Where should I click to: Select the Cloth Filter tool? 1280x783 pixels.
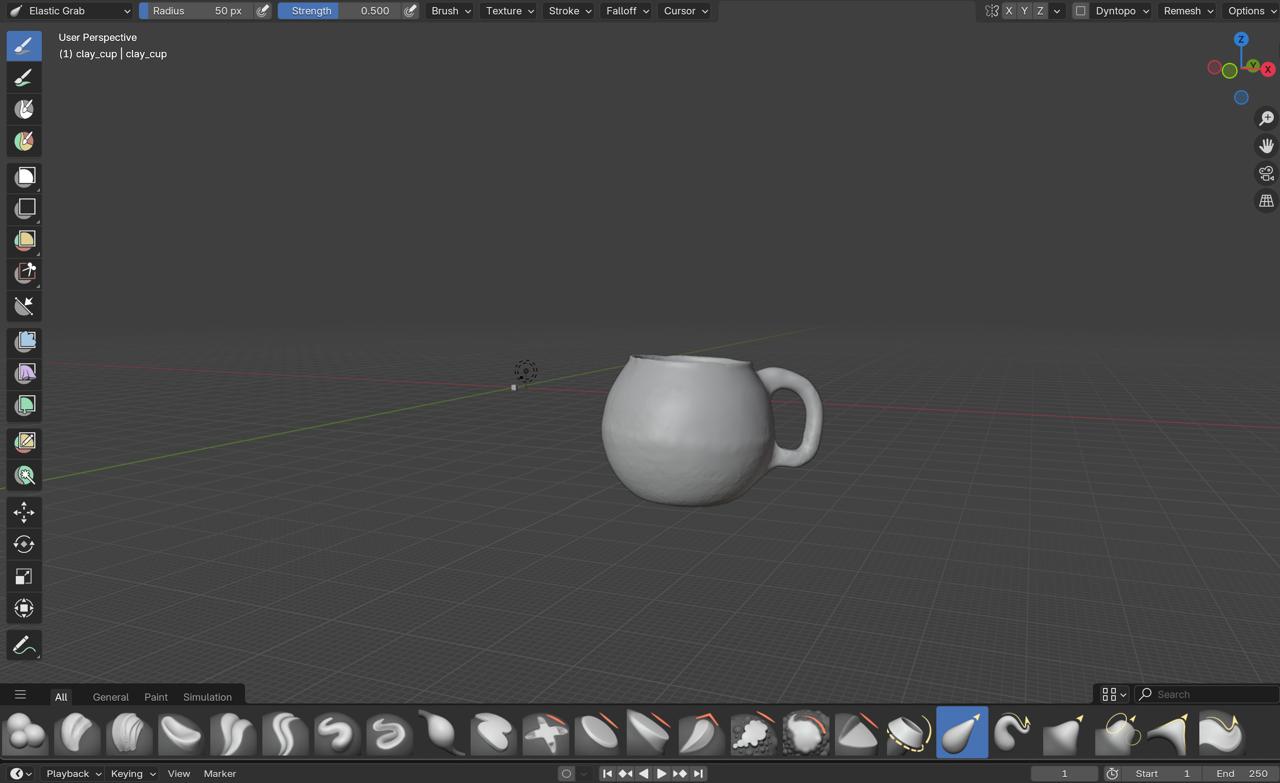point(24,373)
